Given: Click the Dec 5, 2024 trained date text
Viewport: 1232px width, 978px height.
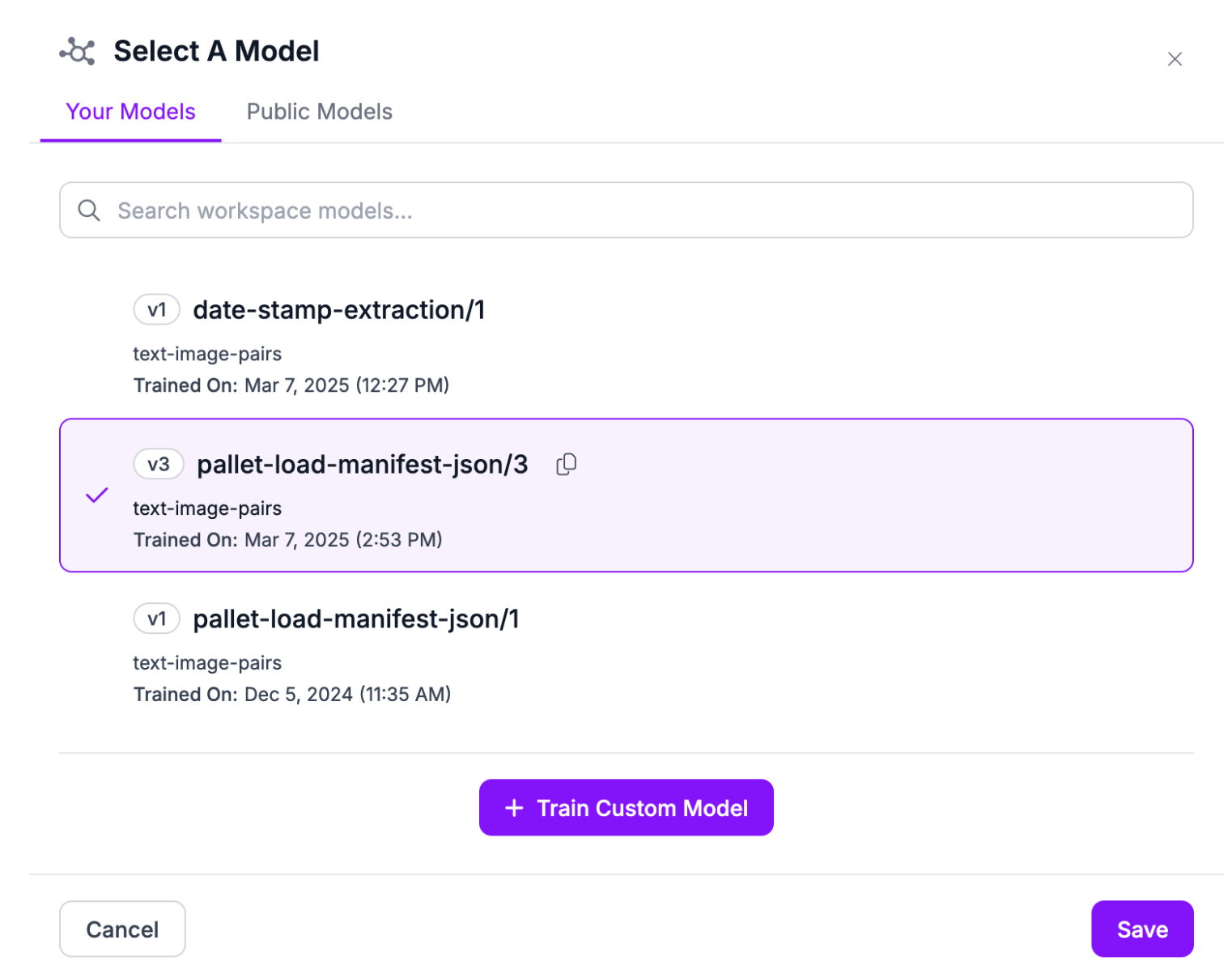Looking at the screenshot, I should (347, 695).
